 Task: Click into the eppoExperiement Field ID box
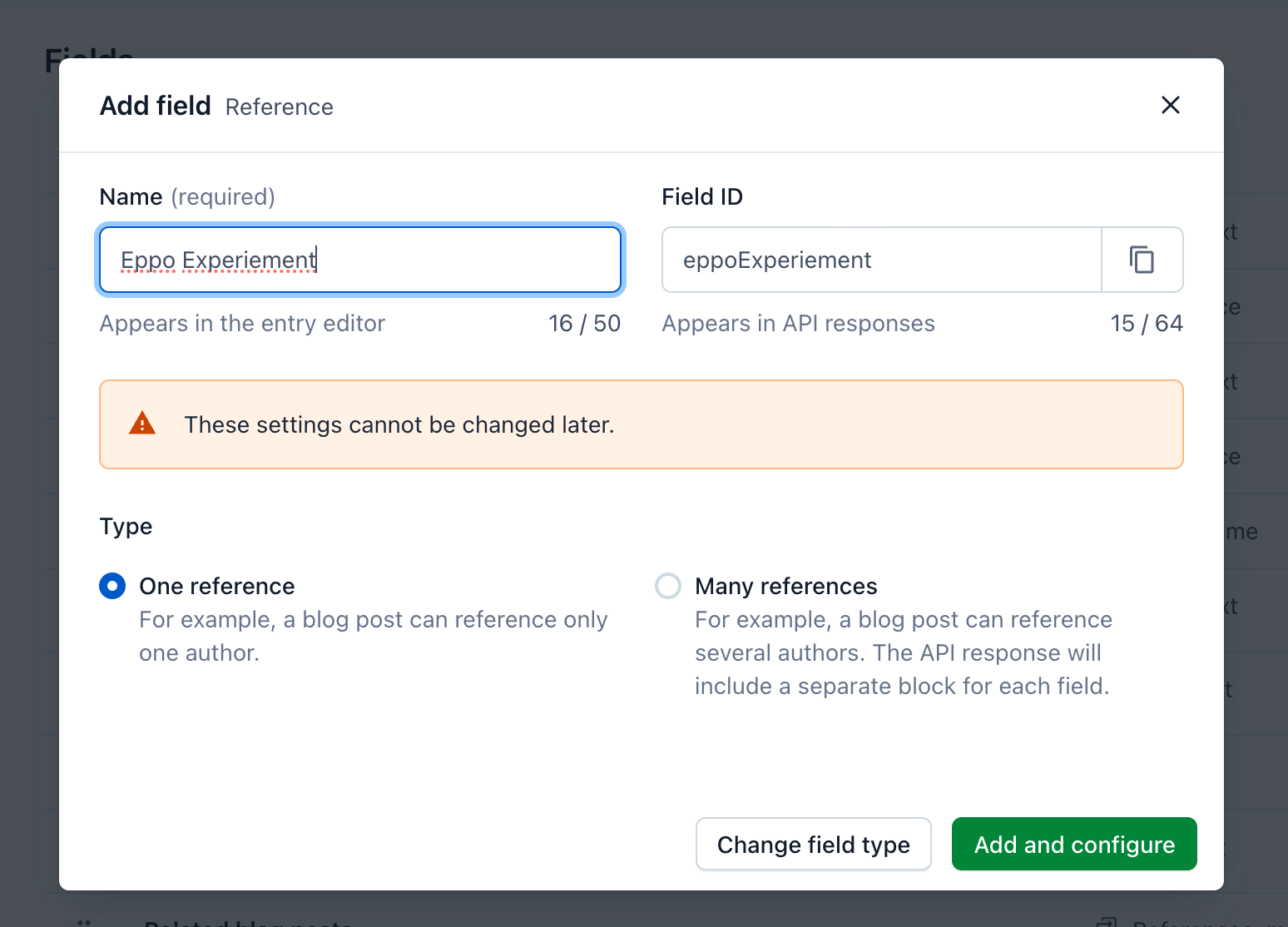click(x=880, y=260)
